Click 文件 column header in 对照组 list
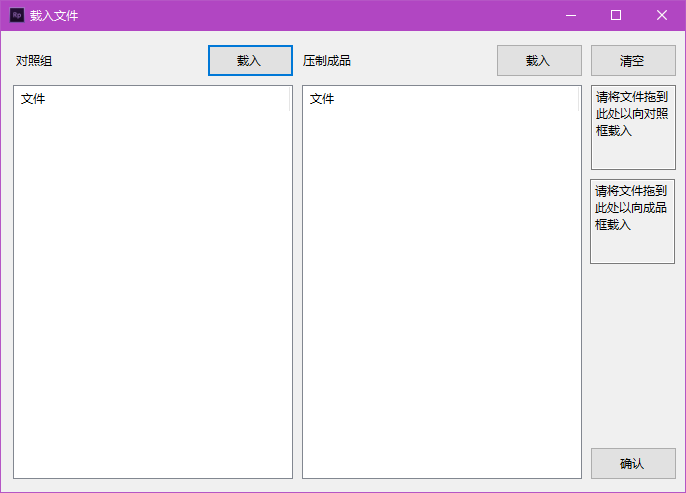Viewport: 686px width, 493px height. 33,99
